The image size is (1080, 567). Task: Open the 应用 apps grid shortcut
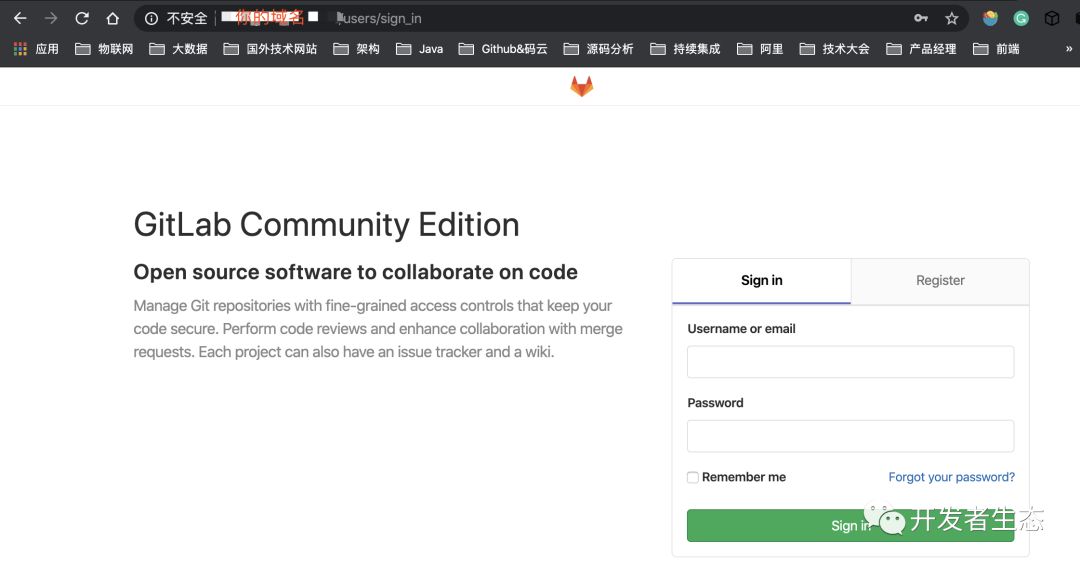pyautogui.click(x=37, y=49)
